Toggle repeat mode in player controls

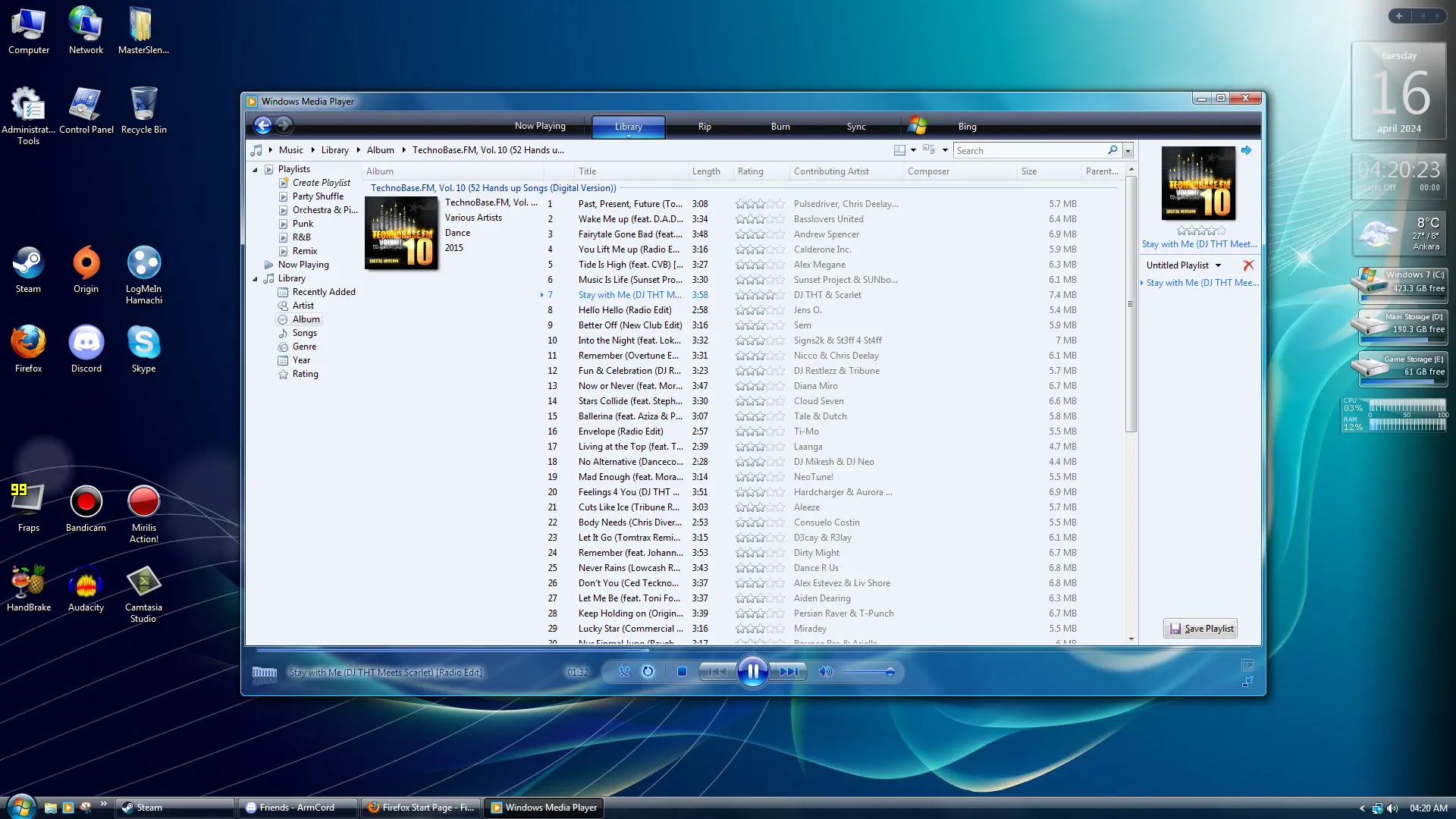(x=648, y=671)
